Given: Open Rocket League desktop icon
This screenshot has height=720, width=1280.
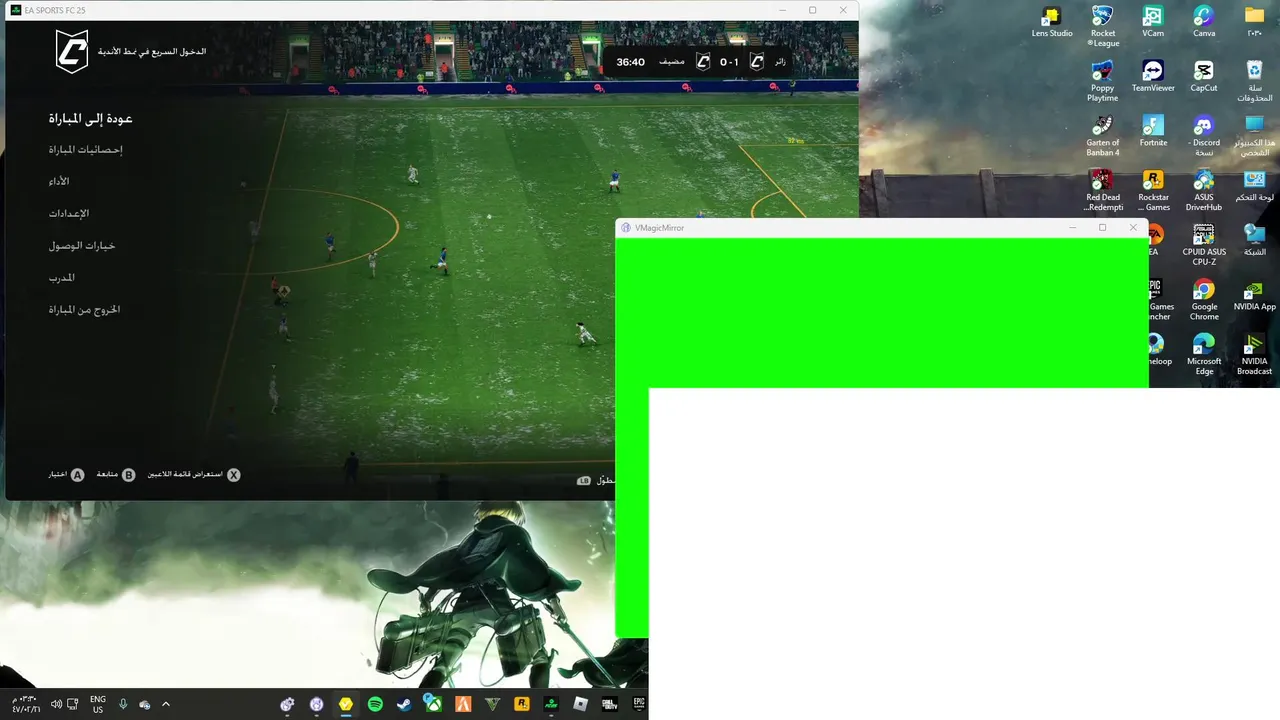Looking at the screenshot, I should 1103,26.
